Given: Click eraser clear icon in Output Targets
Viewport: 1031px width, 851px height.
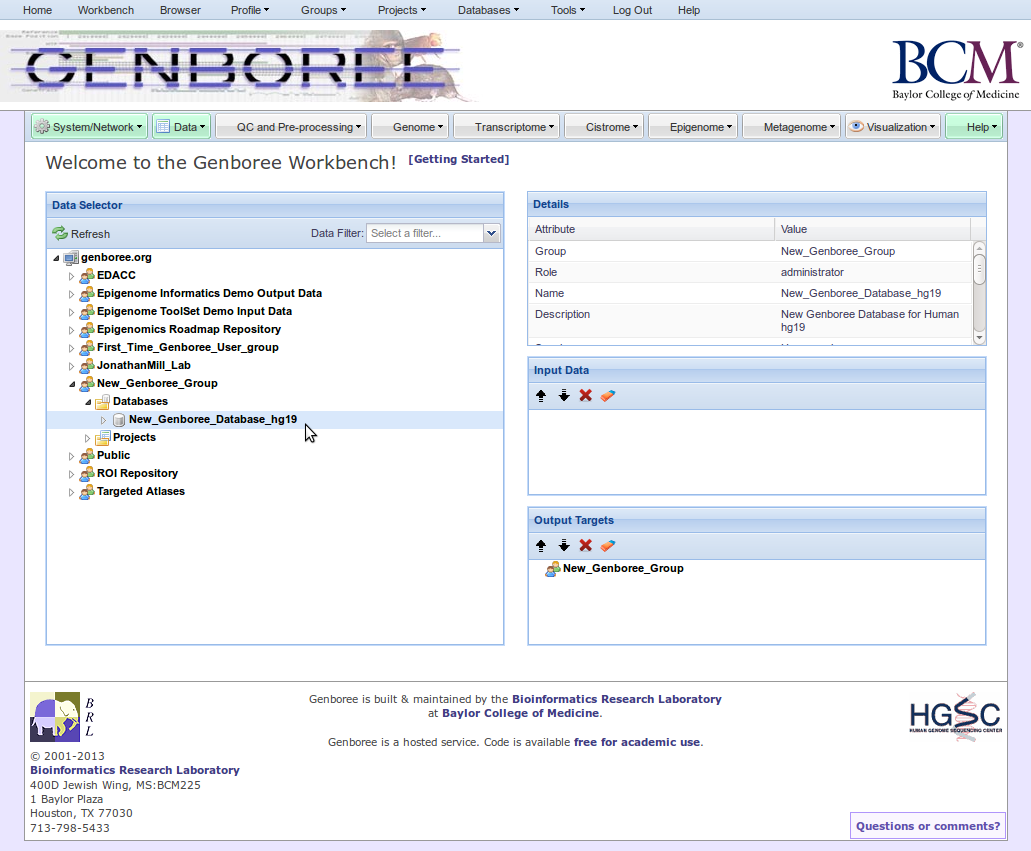Looking at the screenshot, I should [608, 546].
